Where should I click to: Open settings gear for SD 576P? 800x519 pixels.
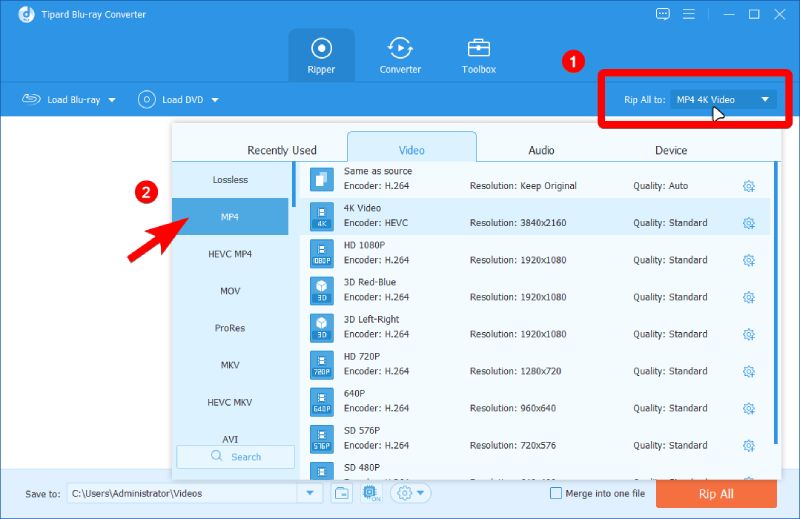pos(748,446)
